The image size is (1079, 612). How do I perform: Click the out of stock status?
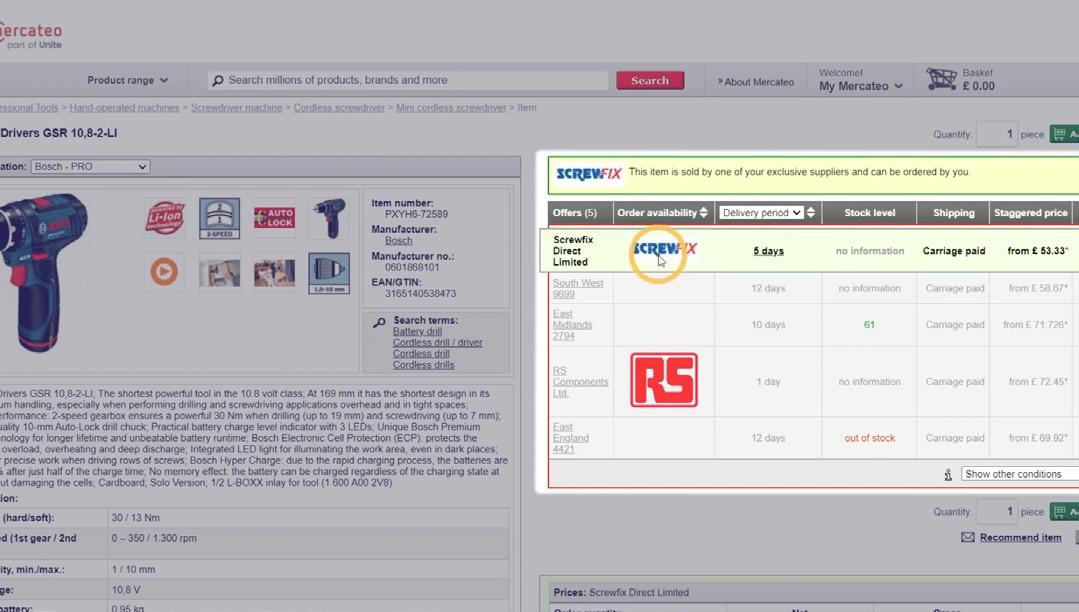coord(869,438)
